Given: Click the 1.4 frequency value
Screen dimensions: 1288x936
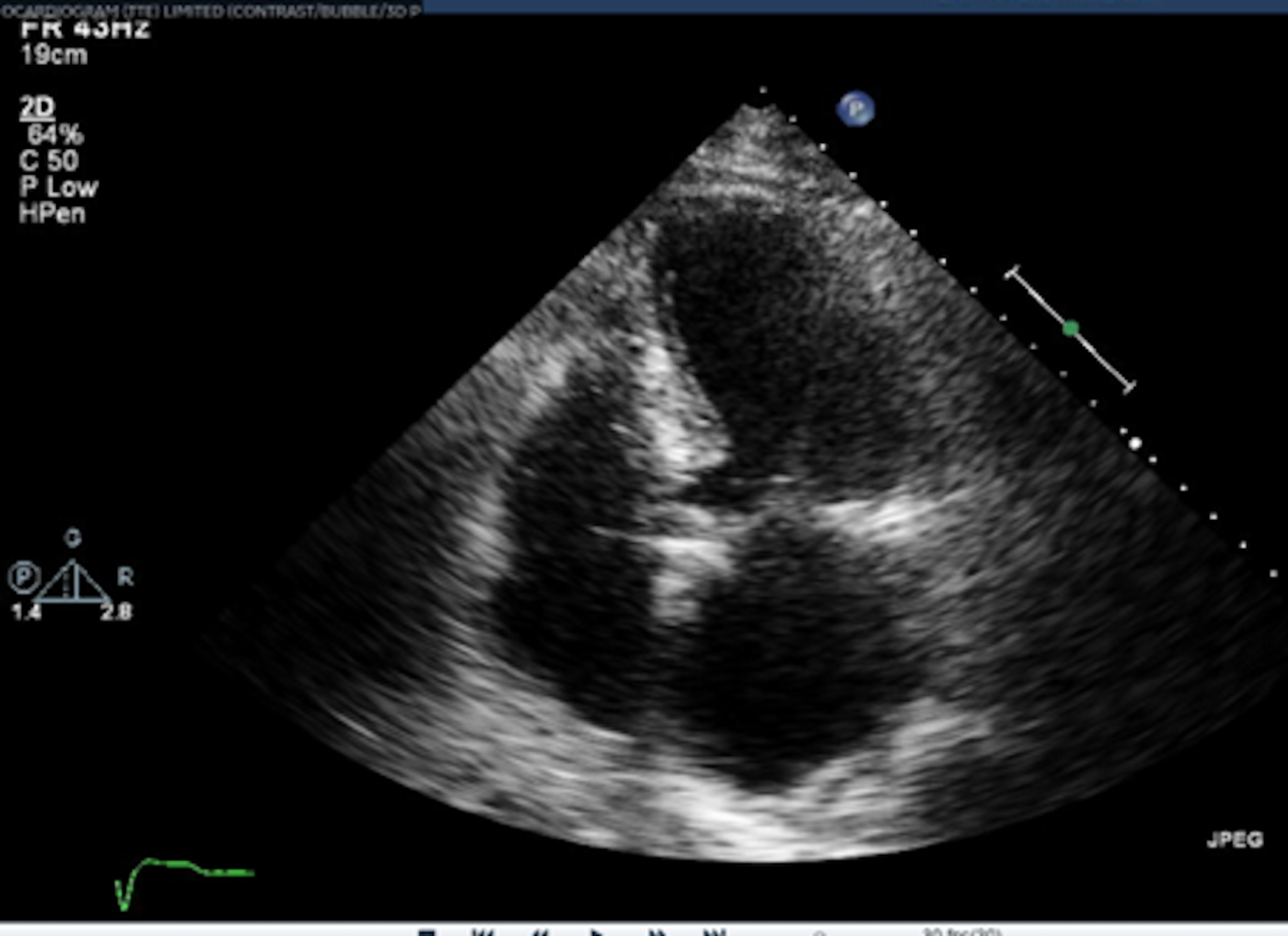Looking at the screenshot, I should click(x=26, y=612).
